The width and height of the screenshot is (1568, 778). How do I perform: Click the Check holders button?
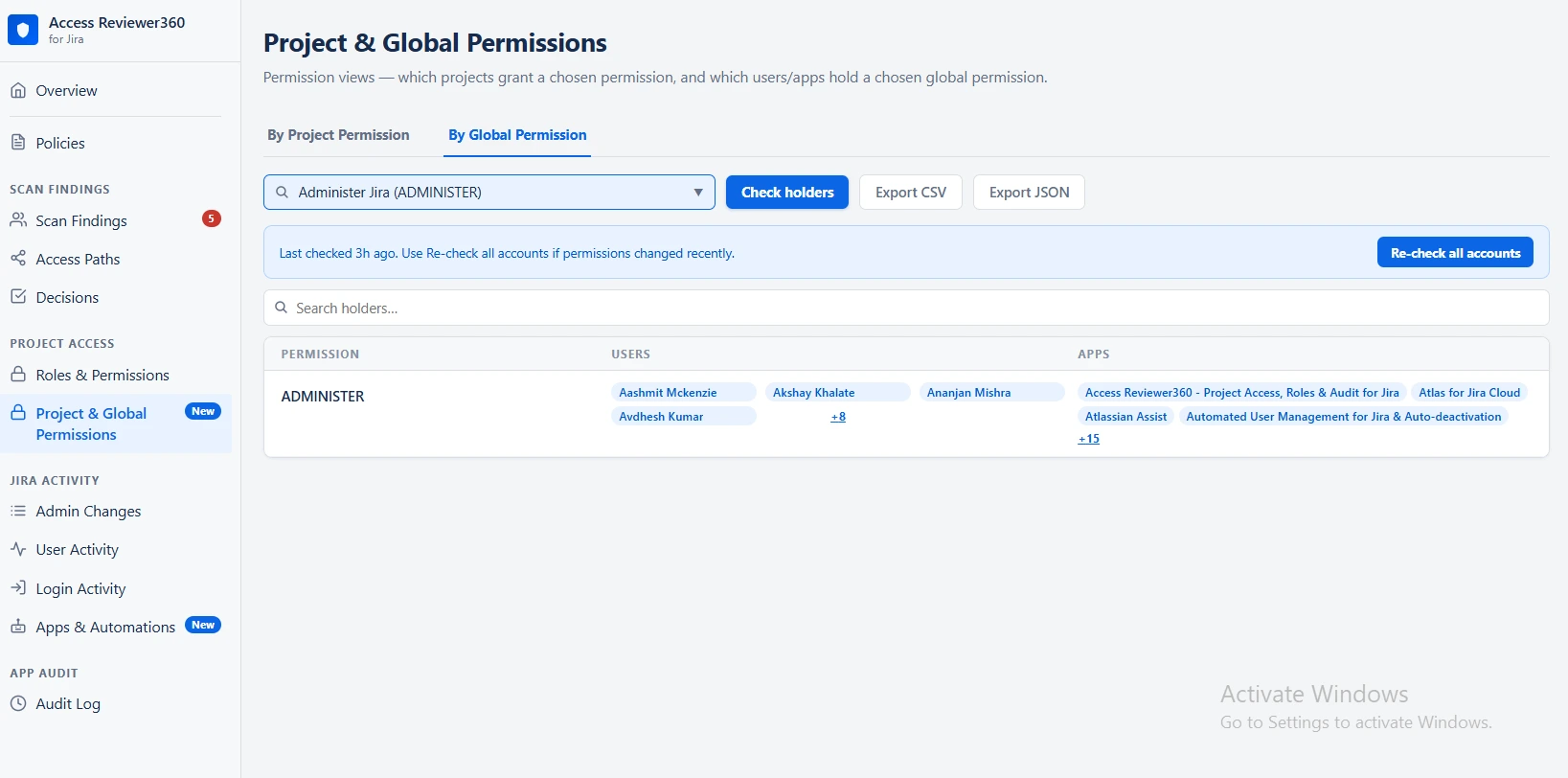pos(787,192)
